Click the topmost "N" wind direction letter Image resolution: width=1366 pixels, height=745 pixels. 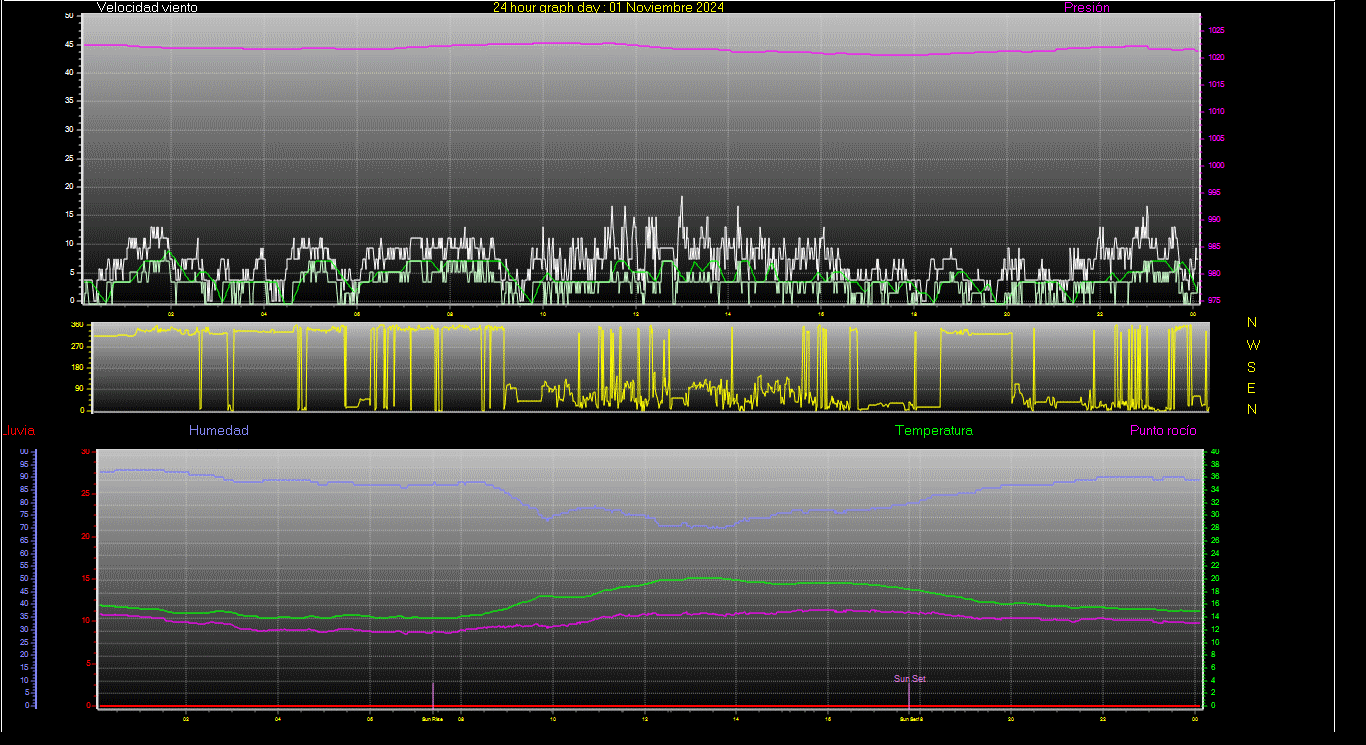1252,322
